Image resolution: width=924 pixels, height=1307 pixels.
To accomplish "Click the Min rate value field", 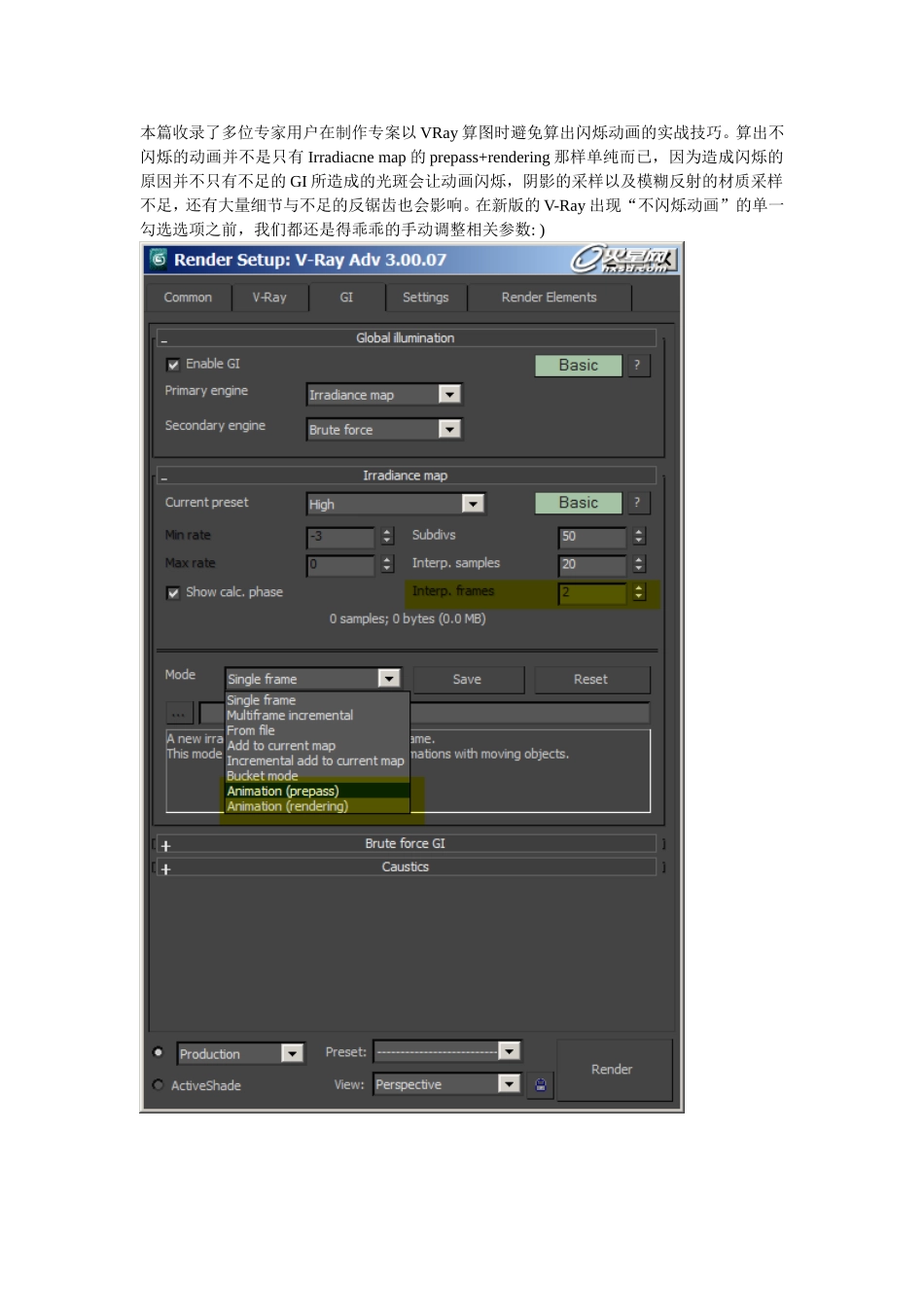I will [x=340, y=537].
